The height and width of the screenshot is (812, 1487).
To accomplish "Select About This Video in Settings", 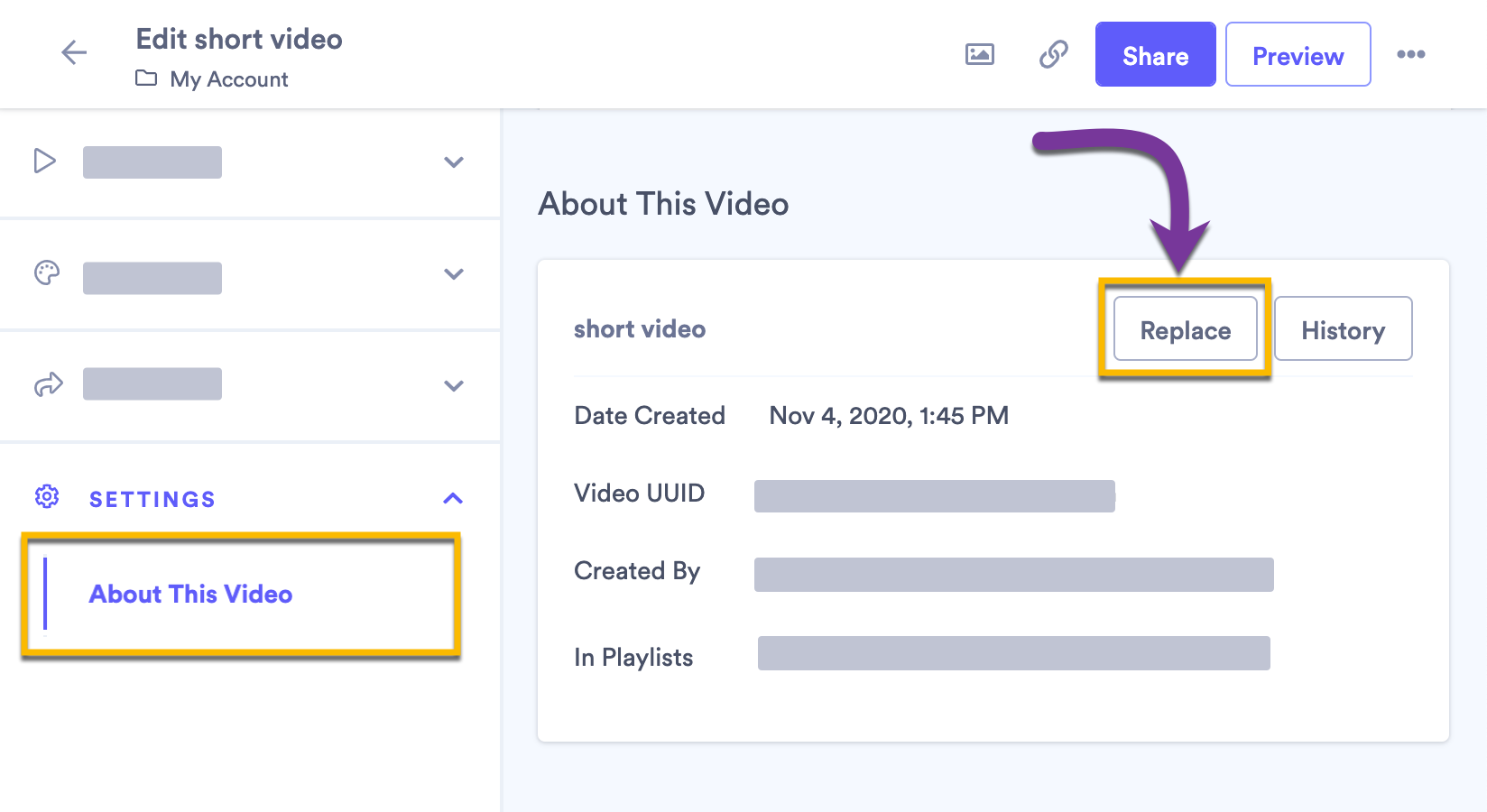I will click(x=190, y=594).
